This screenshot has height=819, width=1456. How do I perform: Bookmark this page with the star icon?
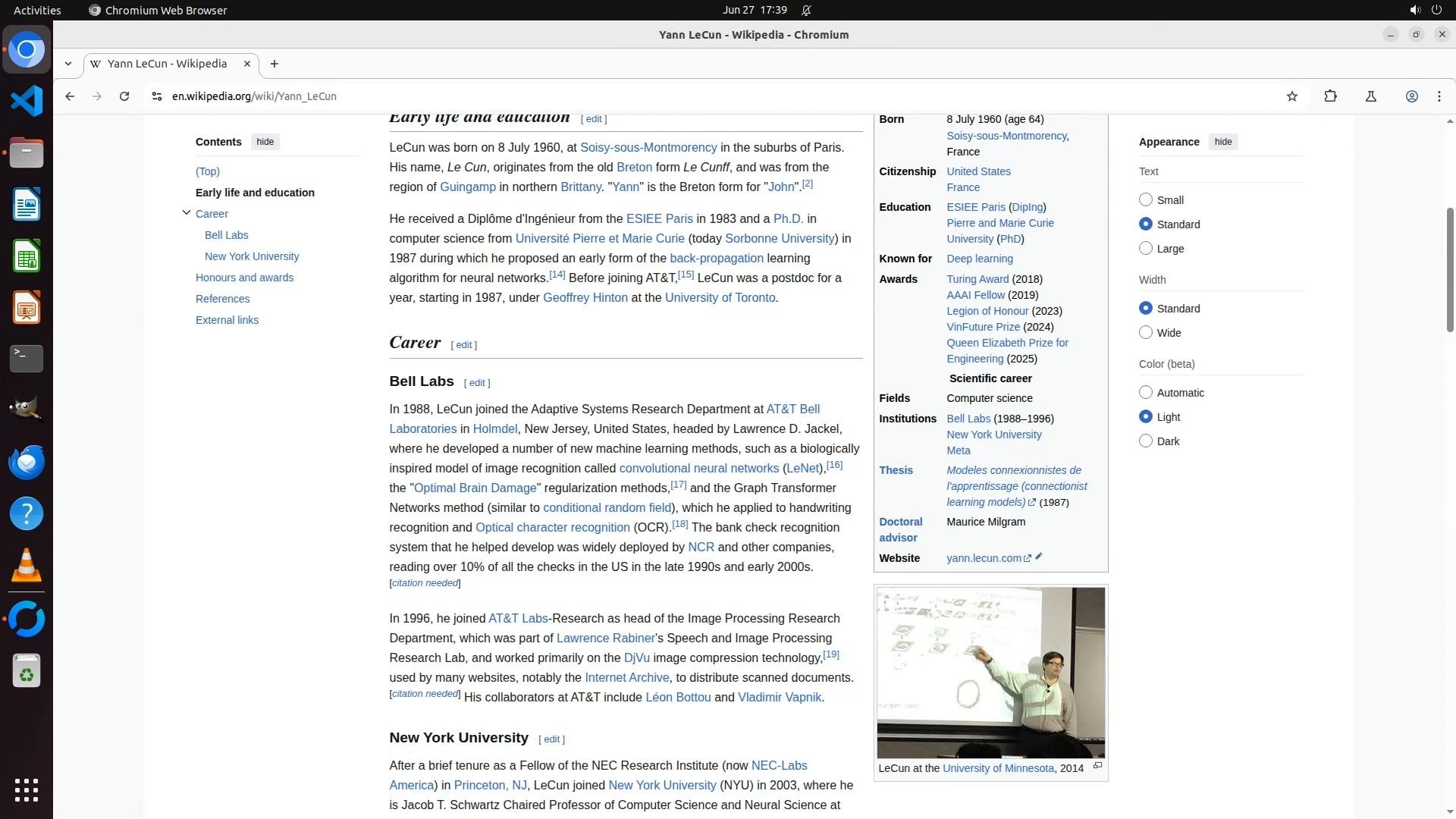point(1292,96)
